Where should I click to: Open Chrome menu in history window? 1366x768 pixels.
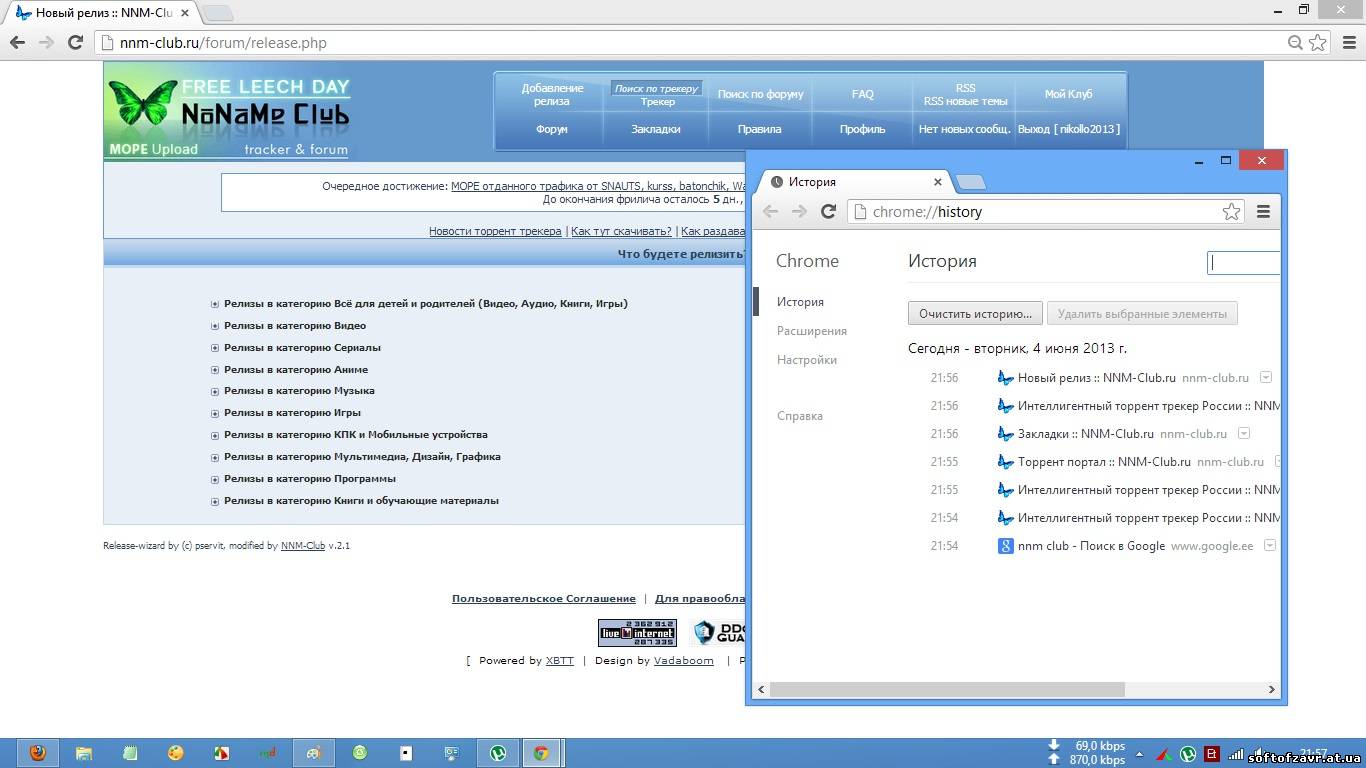point(1263,211)
